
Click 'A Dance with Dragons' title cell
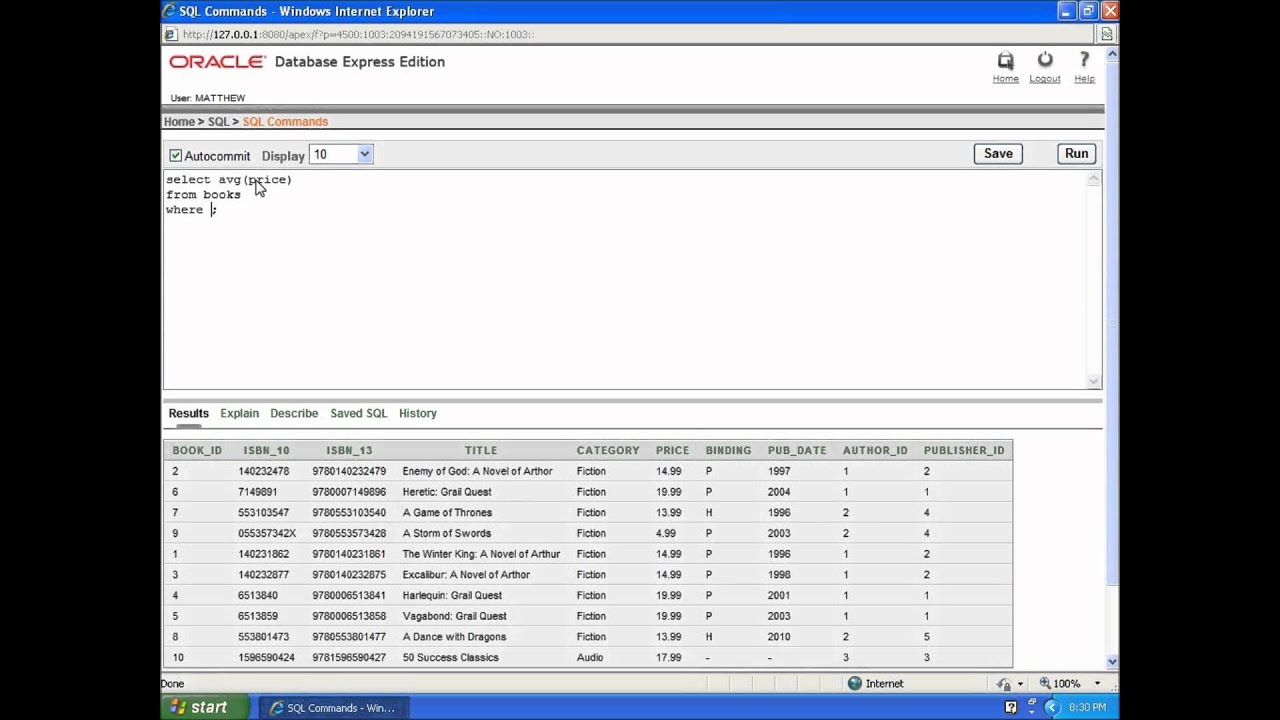454,637
